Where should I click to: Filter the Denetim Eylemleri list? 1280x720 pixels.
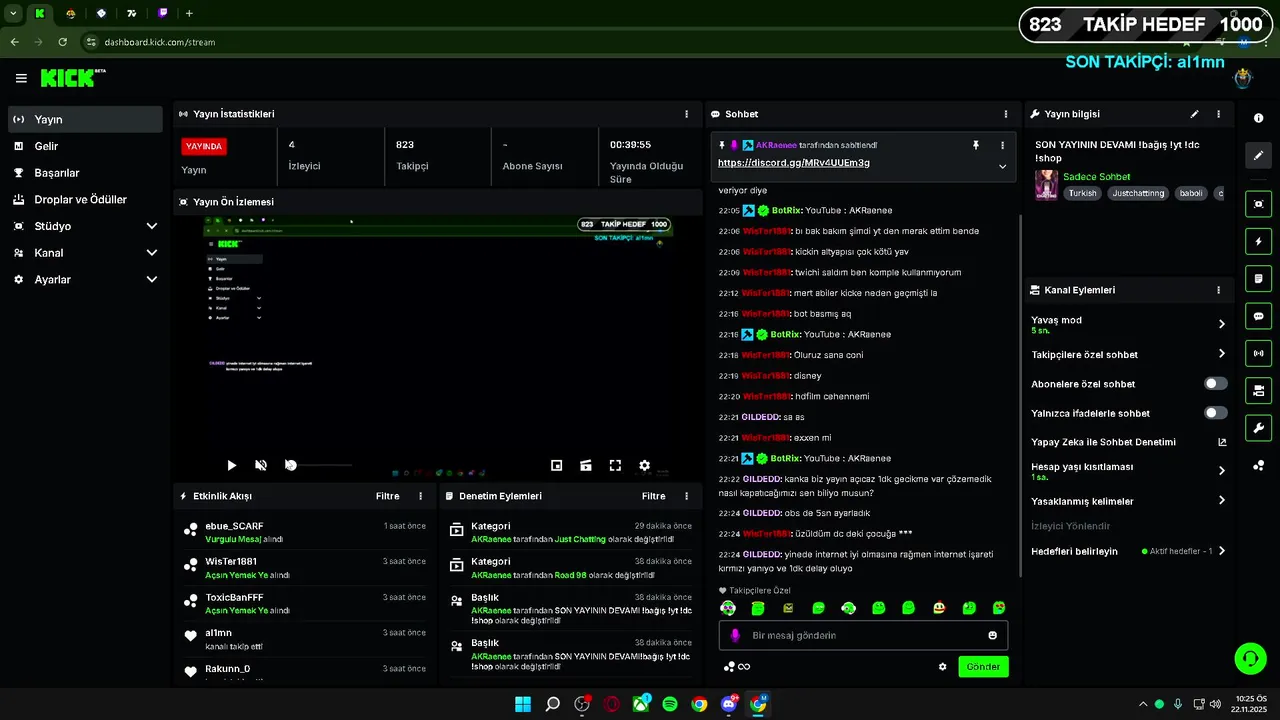tap(653, 496)
